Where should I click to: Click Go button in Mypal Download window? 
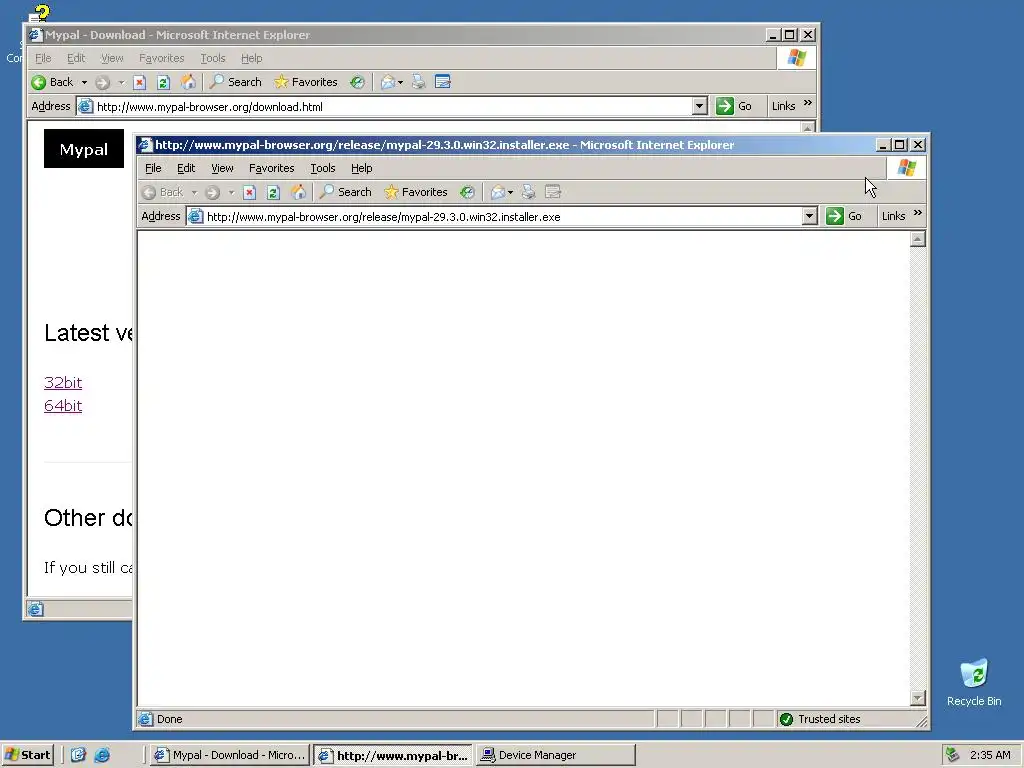click(x=734, y=106)
